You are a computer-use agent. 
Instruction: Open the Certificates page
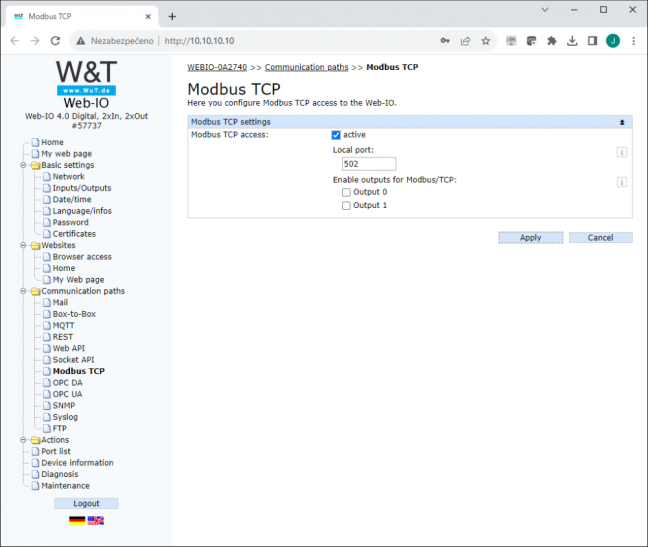pos(74,234)
